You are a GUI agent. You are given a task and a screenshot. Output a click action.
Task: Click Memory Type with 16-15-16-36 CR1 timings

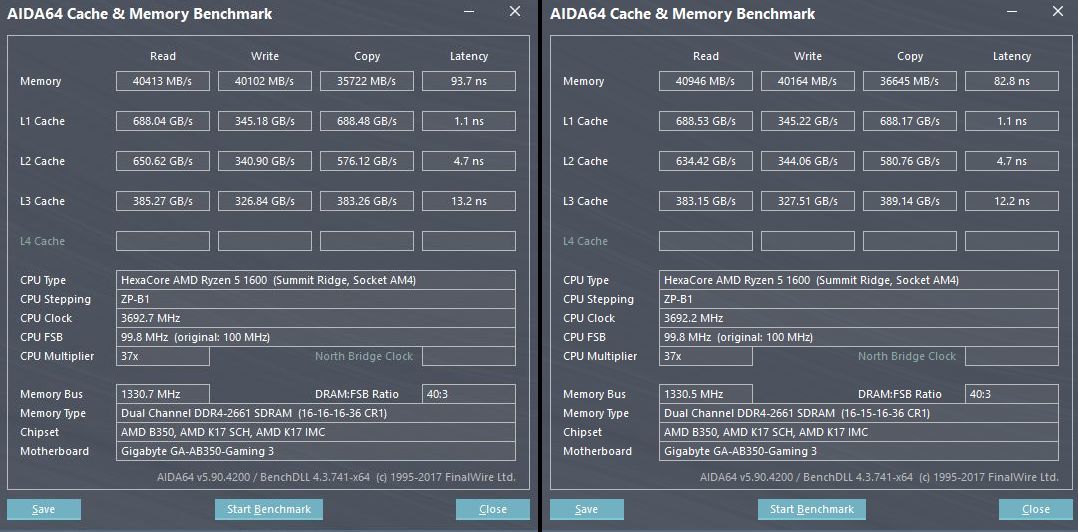(859, 413)
